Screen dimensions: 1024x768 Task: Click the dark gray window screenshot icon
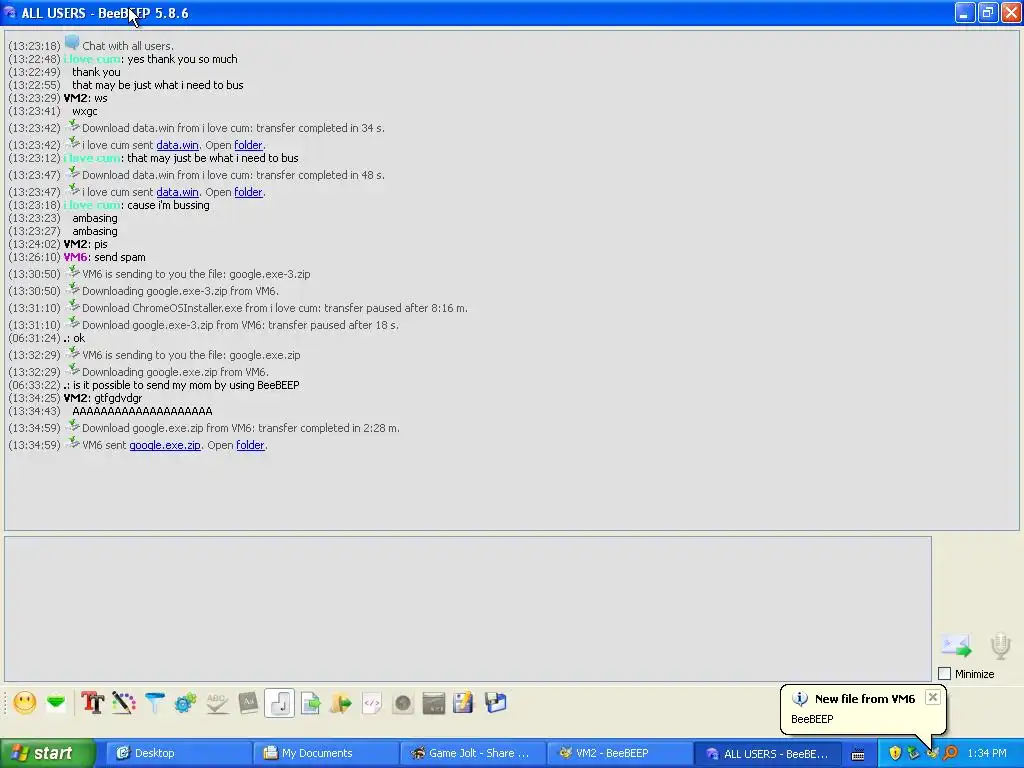(434, 703)
